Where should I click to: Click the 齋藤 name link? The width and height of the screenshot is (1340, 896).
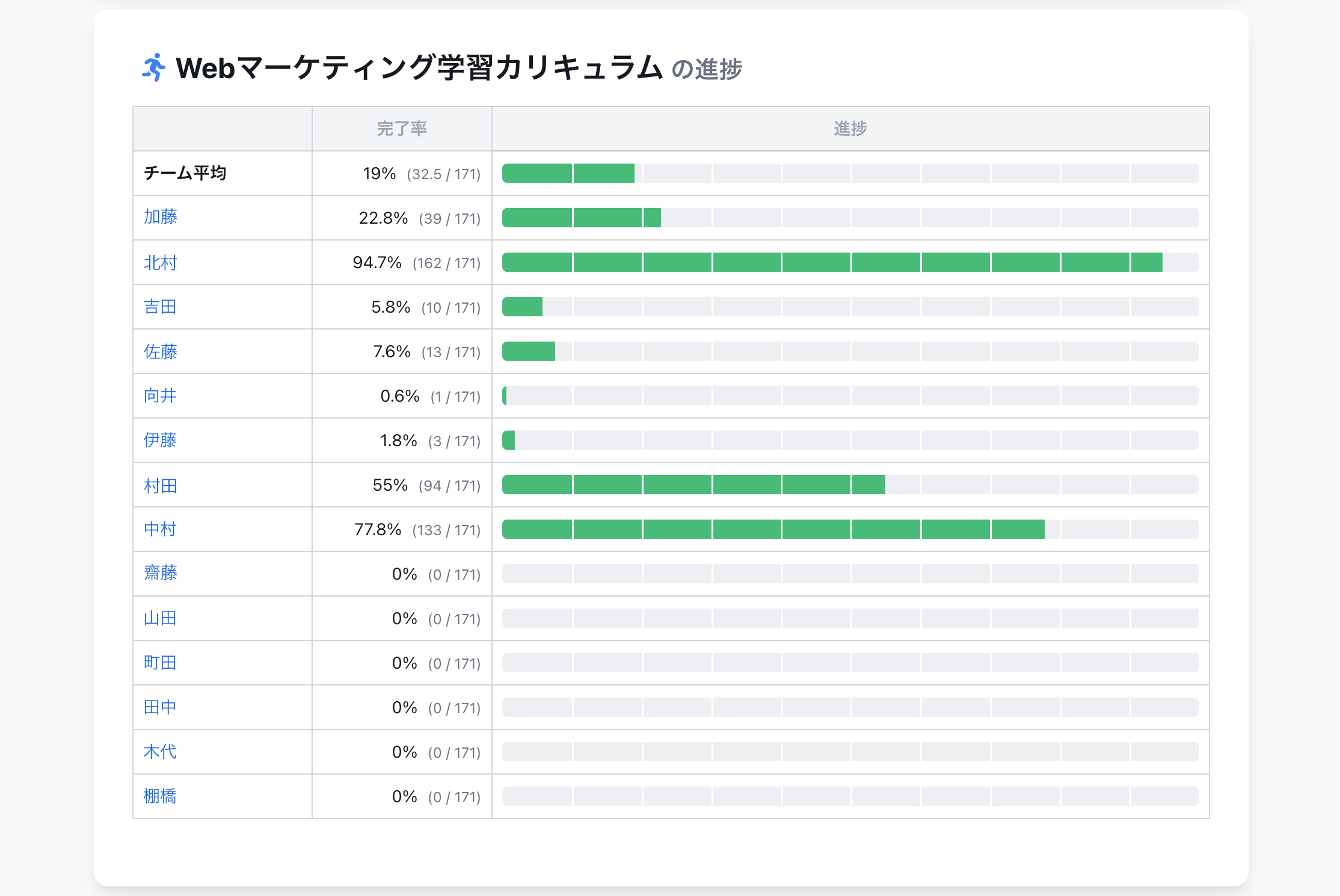point(161,573)
